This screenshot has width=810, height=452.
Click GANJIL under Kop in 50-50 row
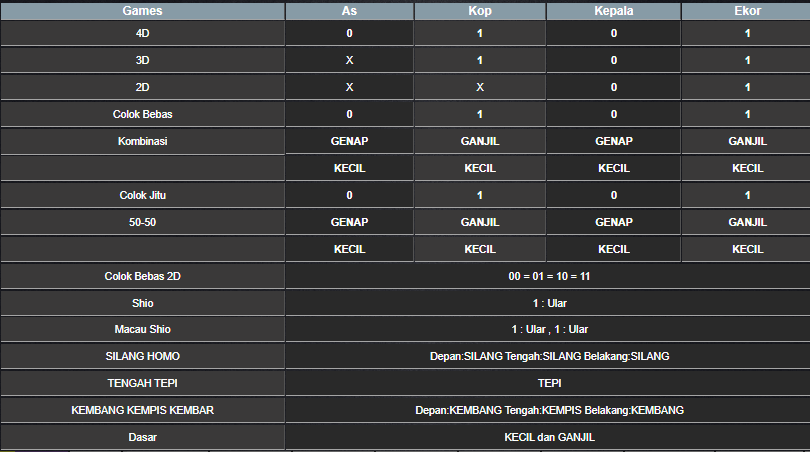(x=480, y=222)
